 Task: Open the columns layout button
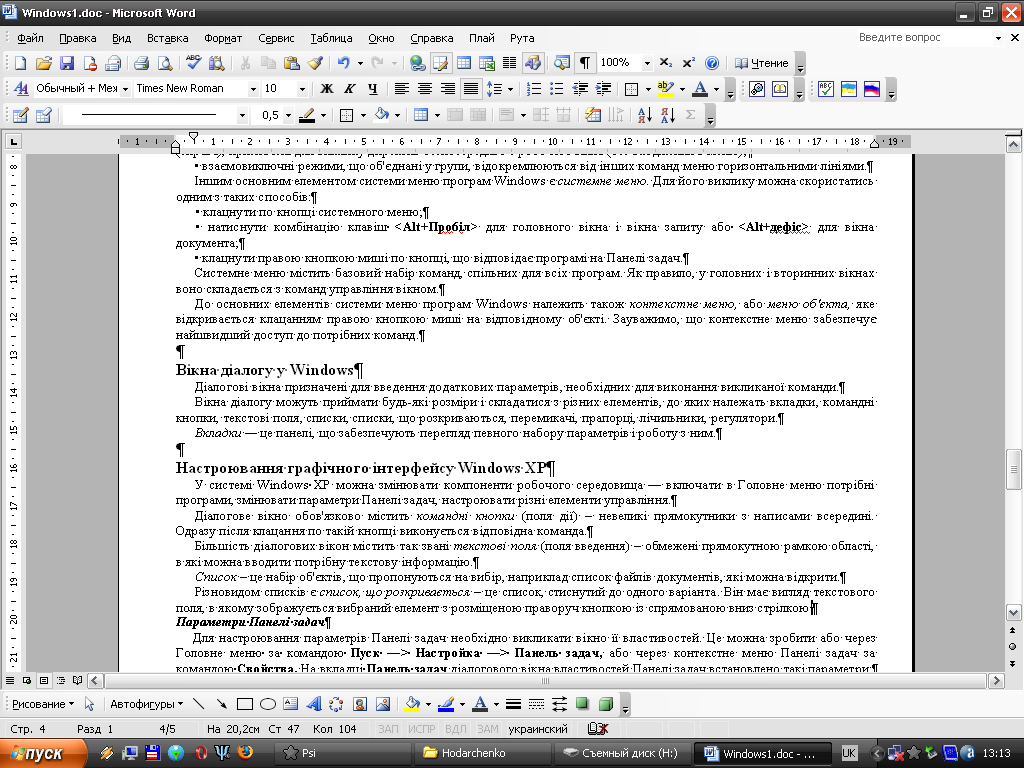(x=509, y=63)
